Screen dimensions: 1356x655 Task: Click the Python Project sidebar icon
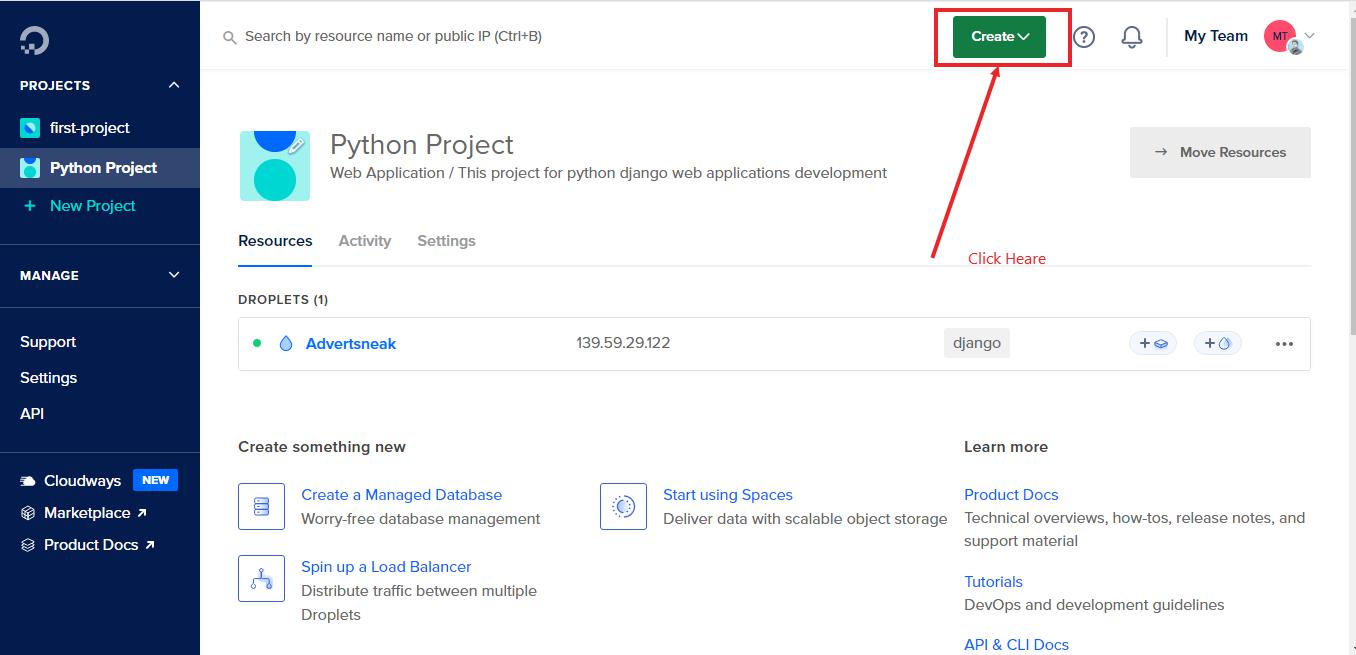[x=30, y=168]
